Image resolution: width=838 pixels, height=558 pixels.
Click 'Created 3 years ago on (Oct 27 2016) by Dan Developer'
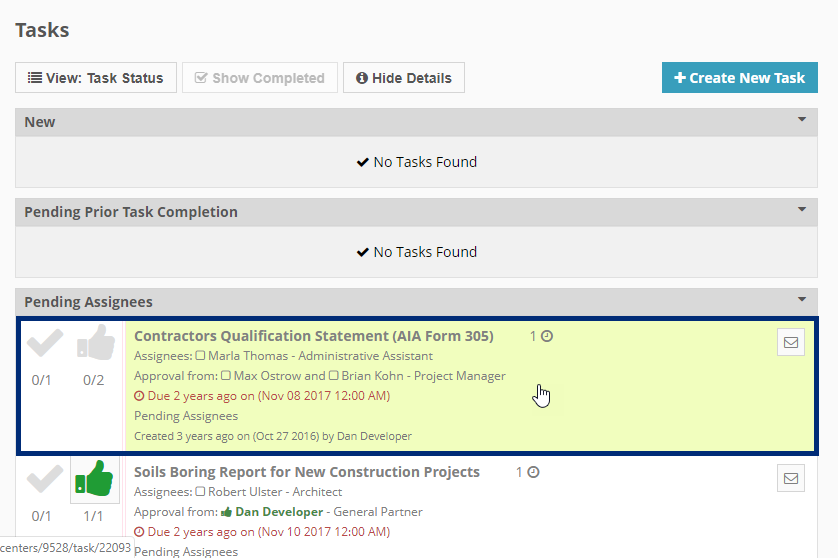click(x=273, y=436)
